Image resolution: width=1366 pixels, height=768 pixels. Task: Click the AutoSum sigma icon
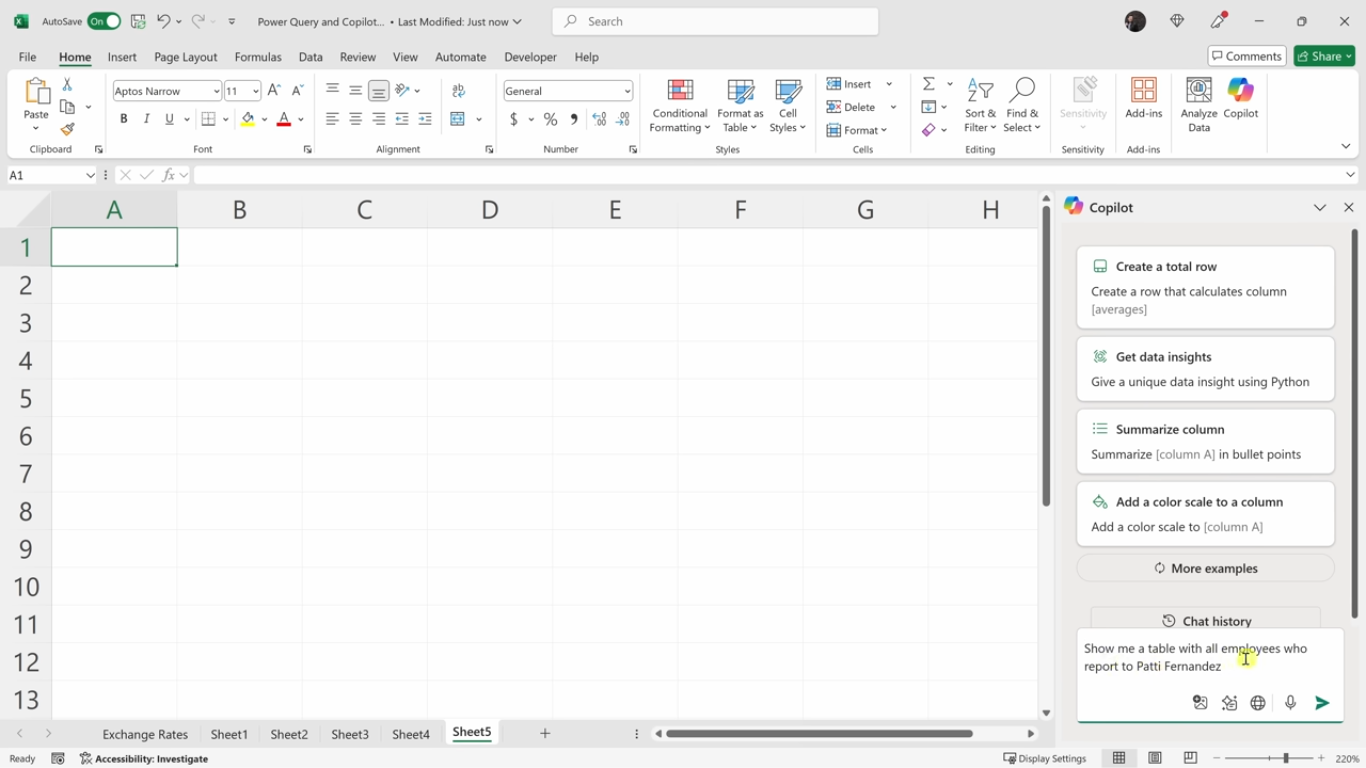click(929, 84)
